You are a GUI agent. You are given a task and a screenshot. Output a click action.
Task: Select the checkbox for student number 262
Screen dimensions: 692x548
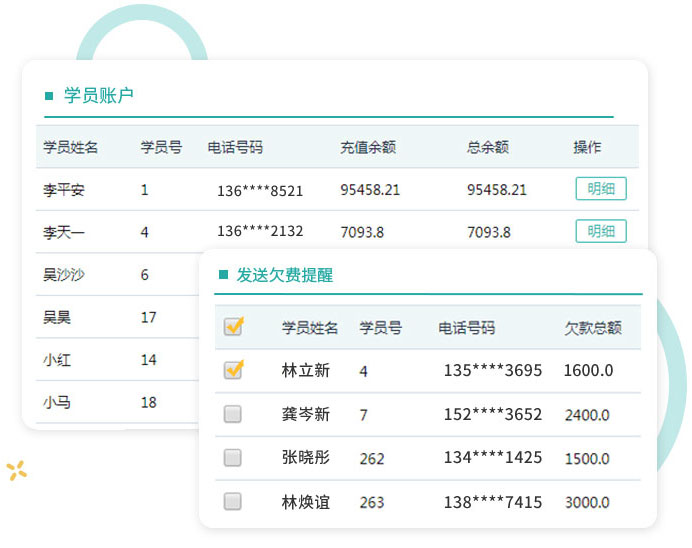[x=233, y=458]
